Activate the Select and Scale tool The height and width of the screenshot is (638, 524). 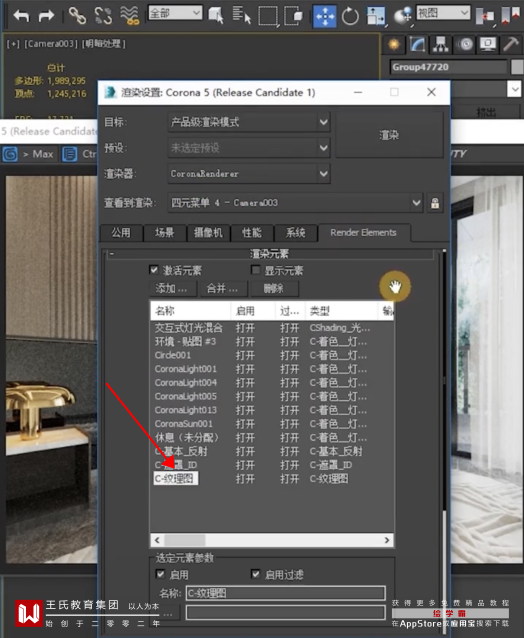tap(376, 16)
